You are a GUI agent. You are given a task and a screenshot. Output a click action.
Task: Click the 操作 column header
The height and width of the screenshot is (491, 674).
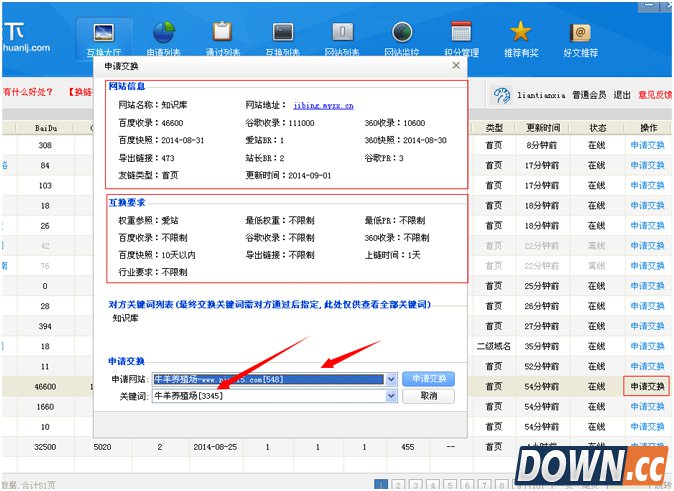pos(649,128)
